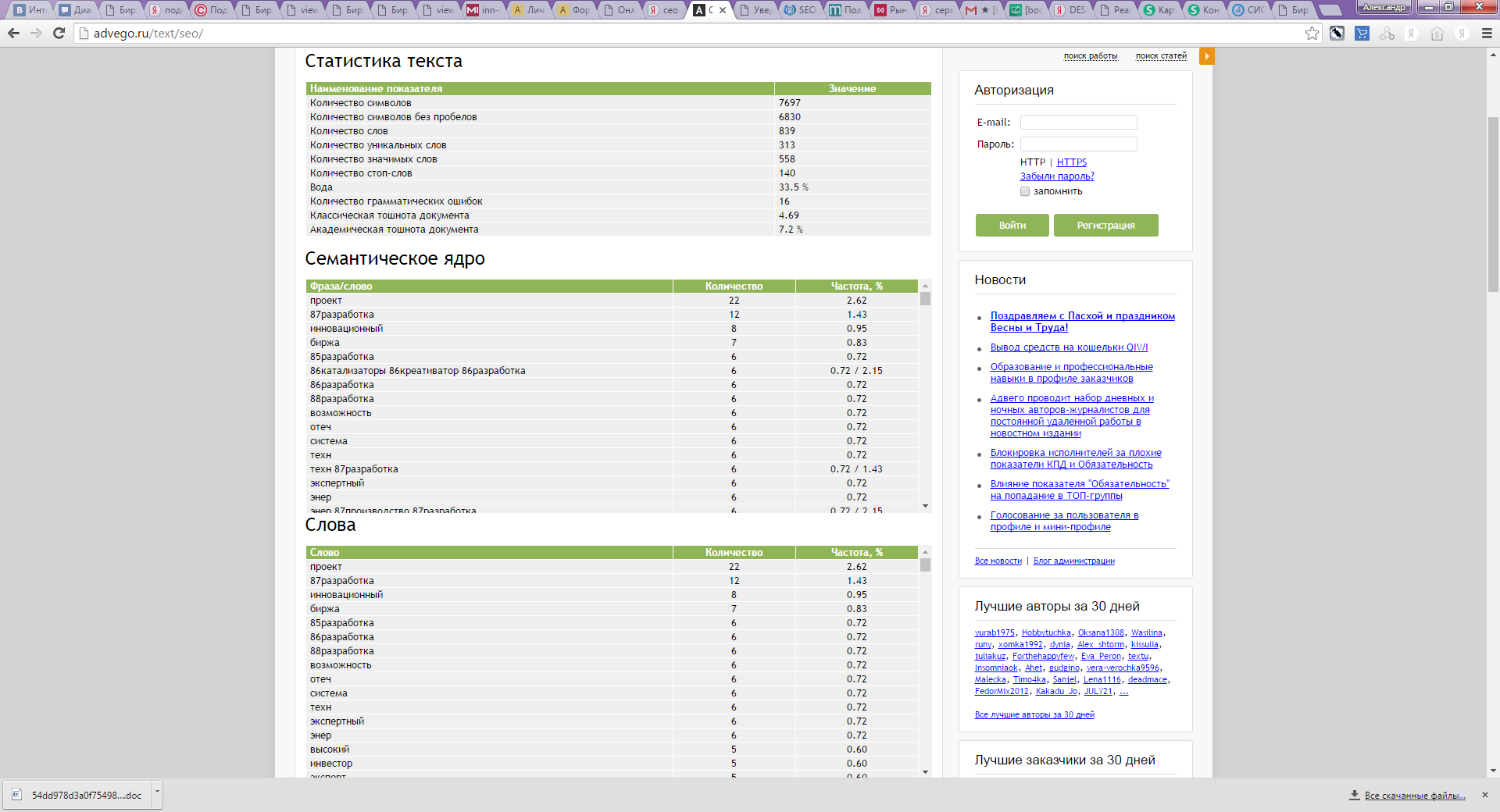Switch to the 'Диа' dialogs tab

click(75, 10)
